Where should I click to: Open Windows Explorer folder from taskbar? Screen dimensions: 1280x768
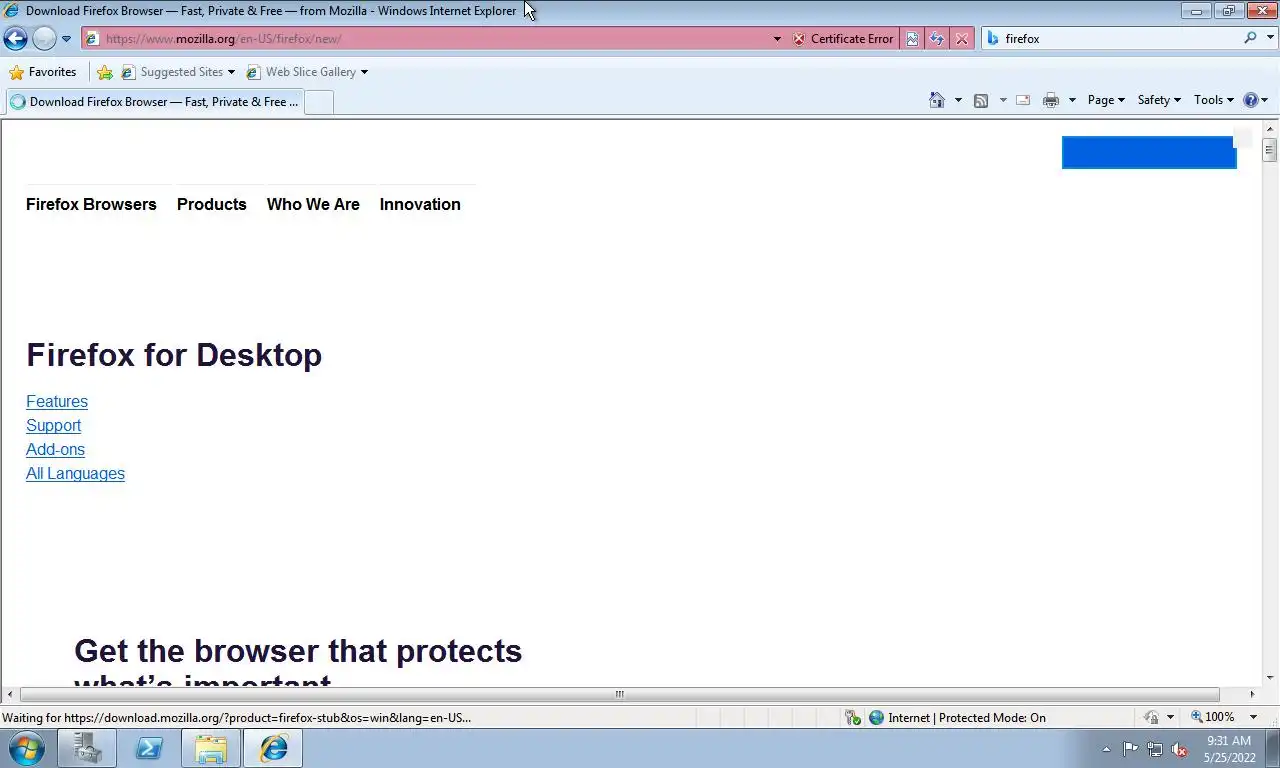coord(211,748)
